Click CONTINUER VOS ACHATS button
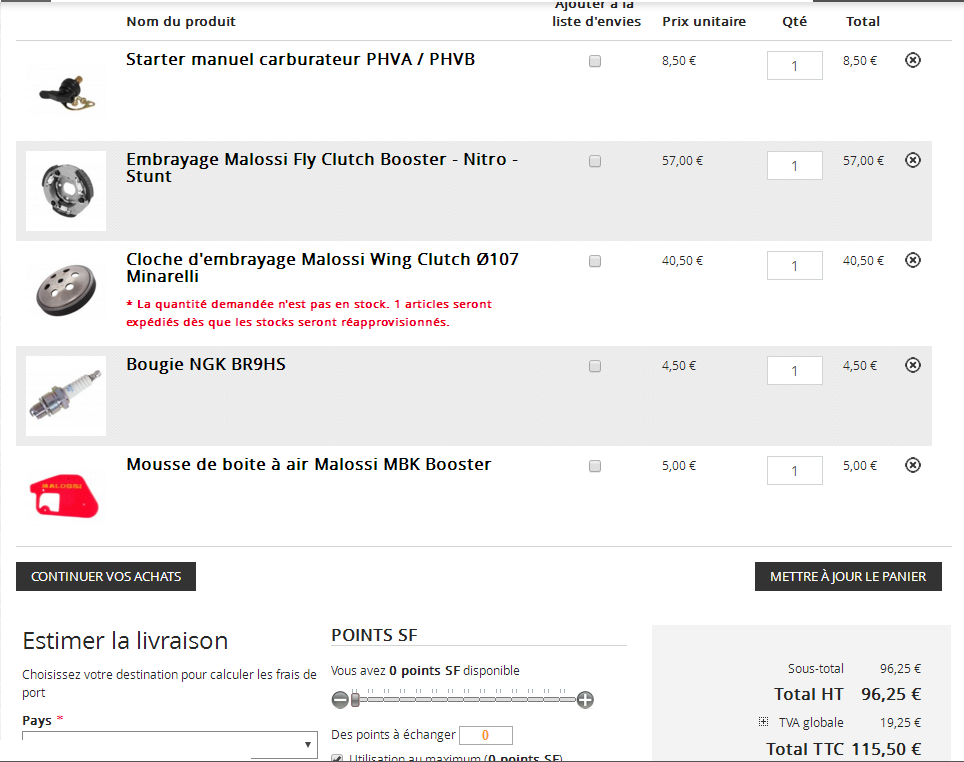The height and width of the screenshot is (762, 964). [106, 576]
